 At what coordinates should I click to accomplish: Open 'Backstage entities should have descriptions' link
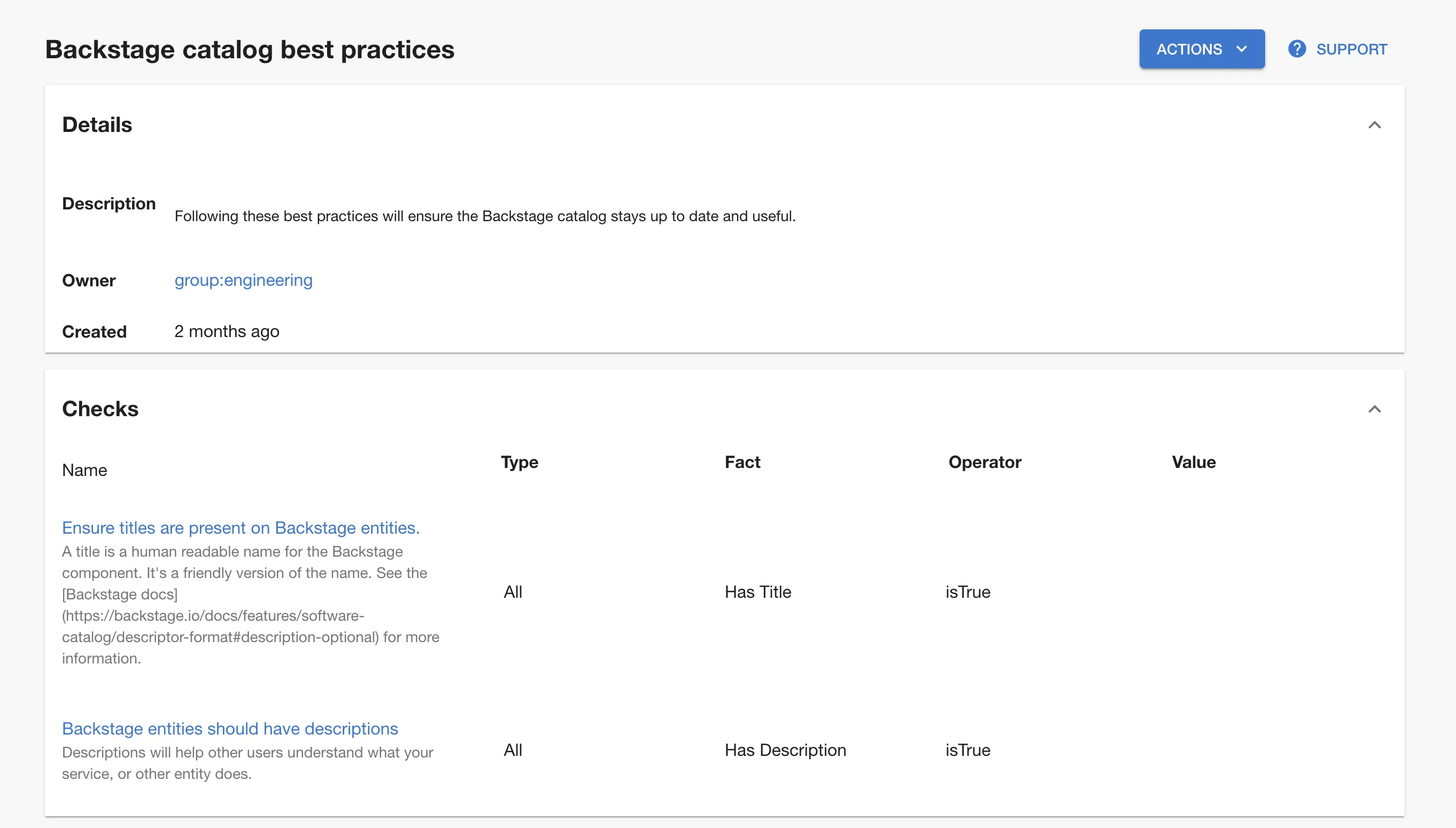230,729
